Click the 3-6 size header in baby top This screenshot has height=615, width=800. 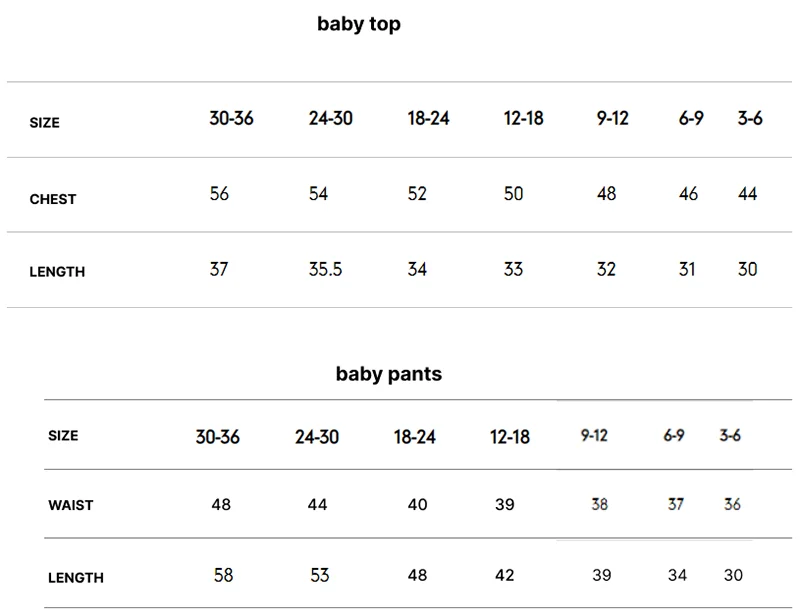tap(750, 118)
